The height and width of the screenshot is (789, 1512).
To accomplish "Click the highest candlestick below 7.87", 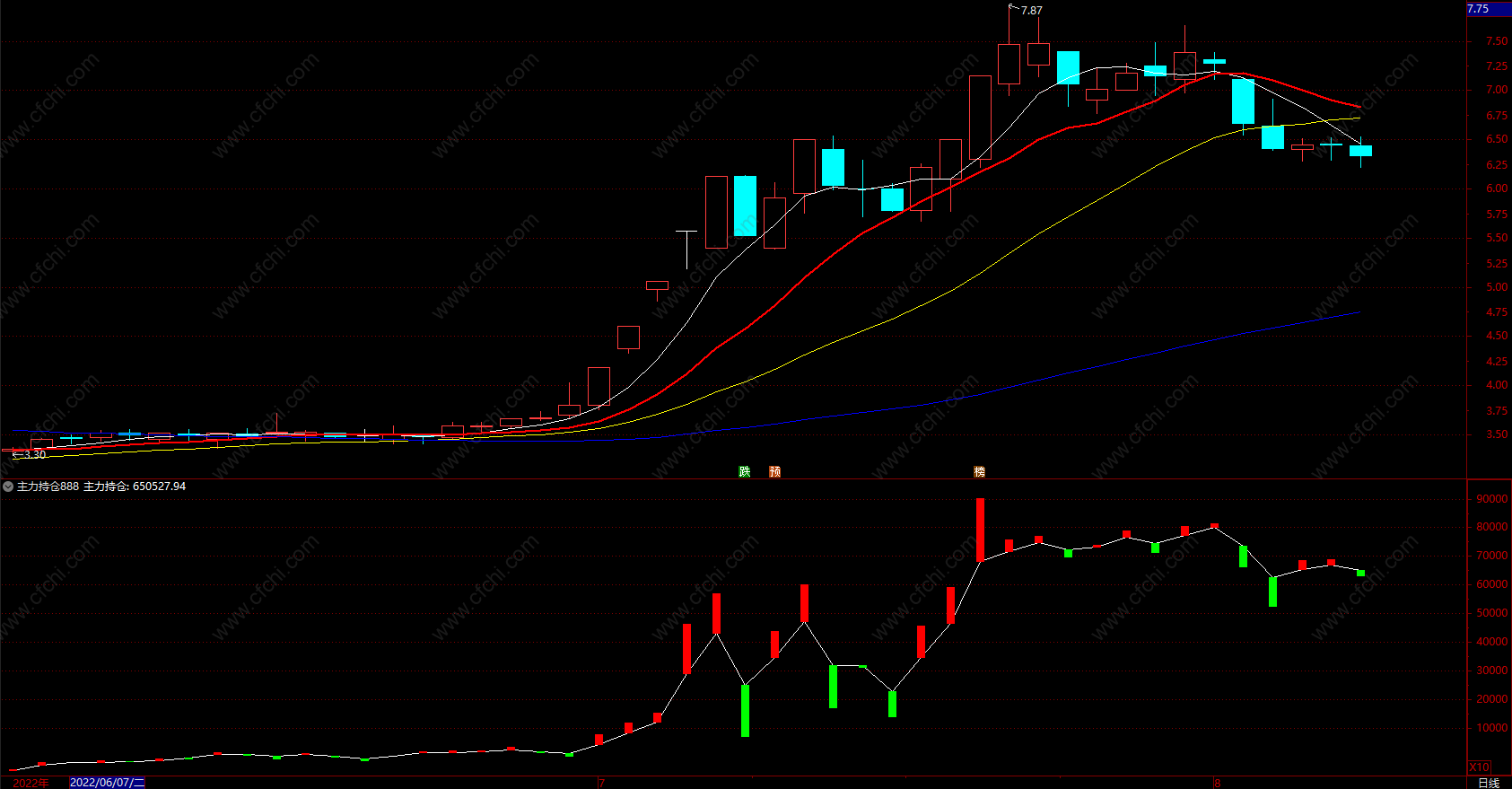I will 1009,63.
